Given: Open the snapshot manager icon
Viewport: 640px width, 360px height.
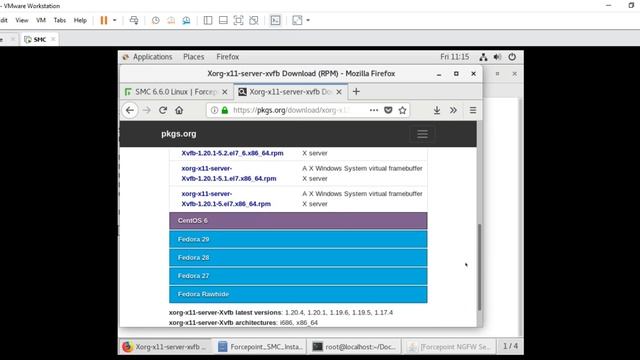Looking at the screenshot, I should pos(186,20).
